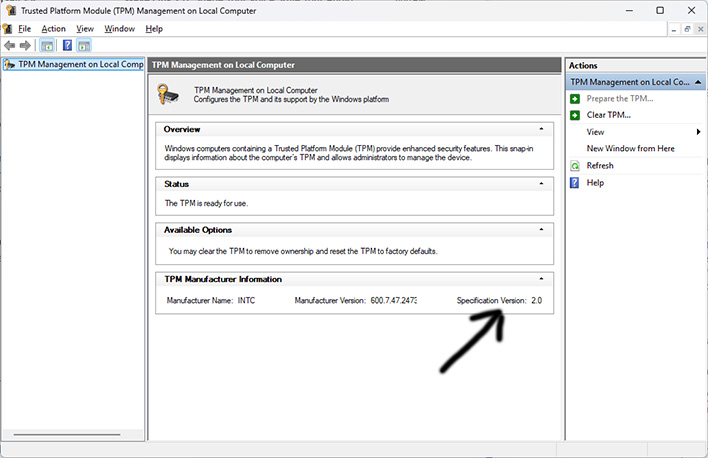Collapse the Status section
Screen dimensions: 708x458
(541, 184)
